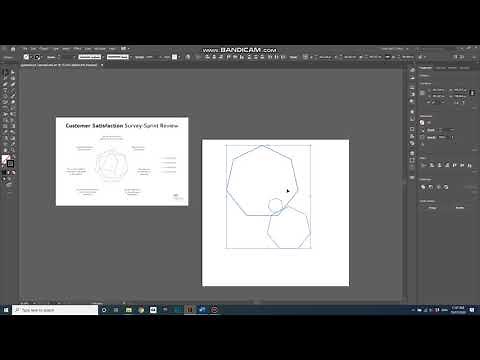
Task: Click the Pathfinder Intersect icon
Action: [x=438, y=187]
